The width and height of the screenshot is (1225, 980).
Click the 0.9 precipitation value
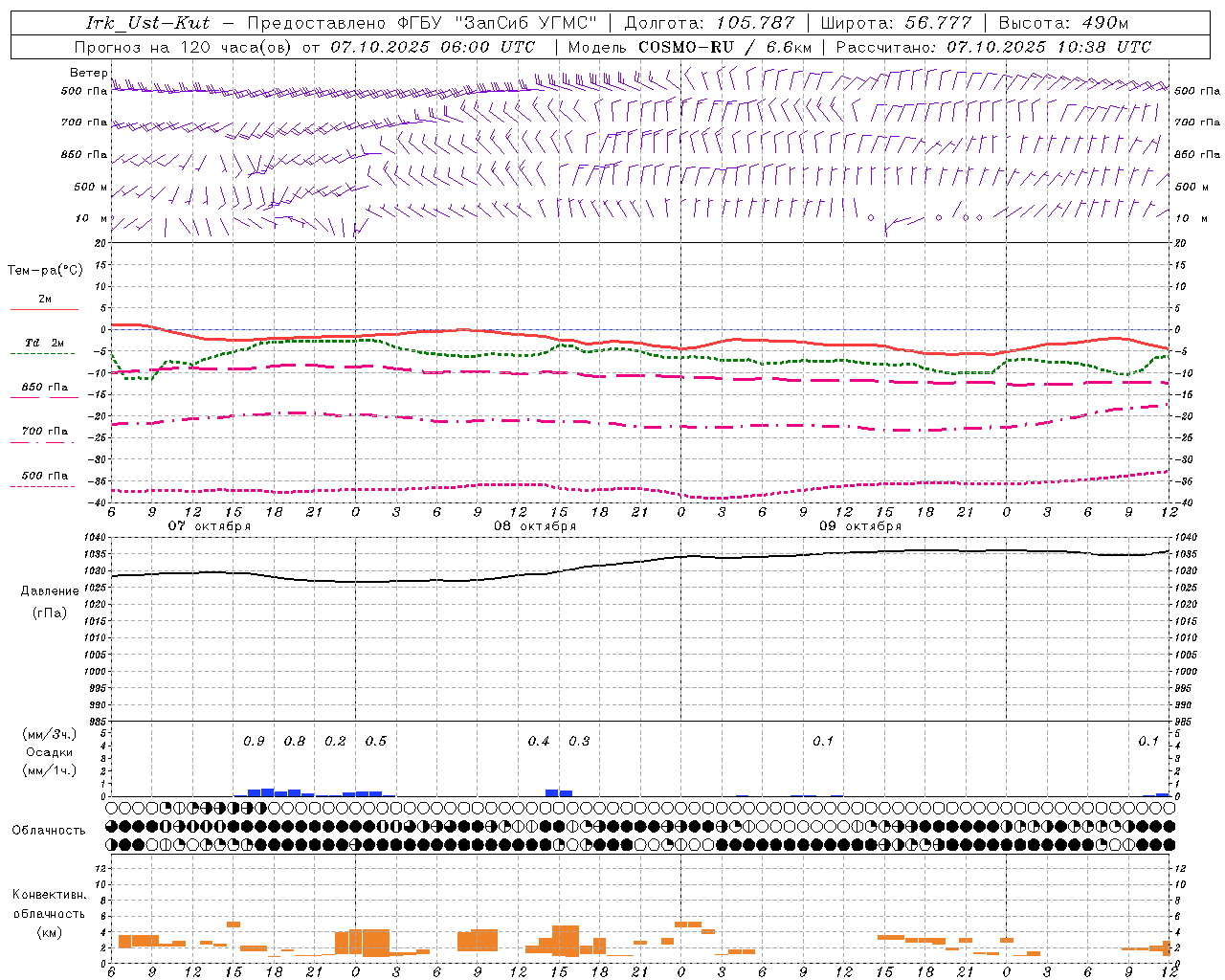pos(254,741)
